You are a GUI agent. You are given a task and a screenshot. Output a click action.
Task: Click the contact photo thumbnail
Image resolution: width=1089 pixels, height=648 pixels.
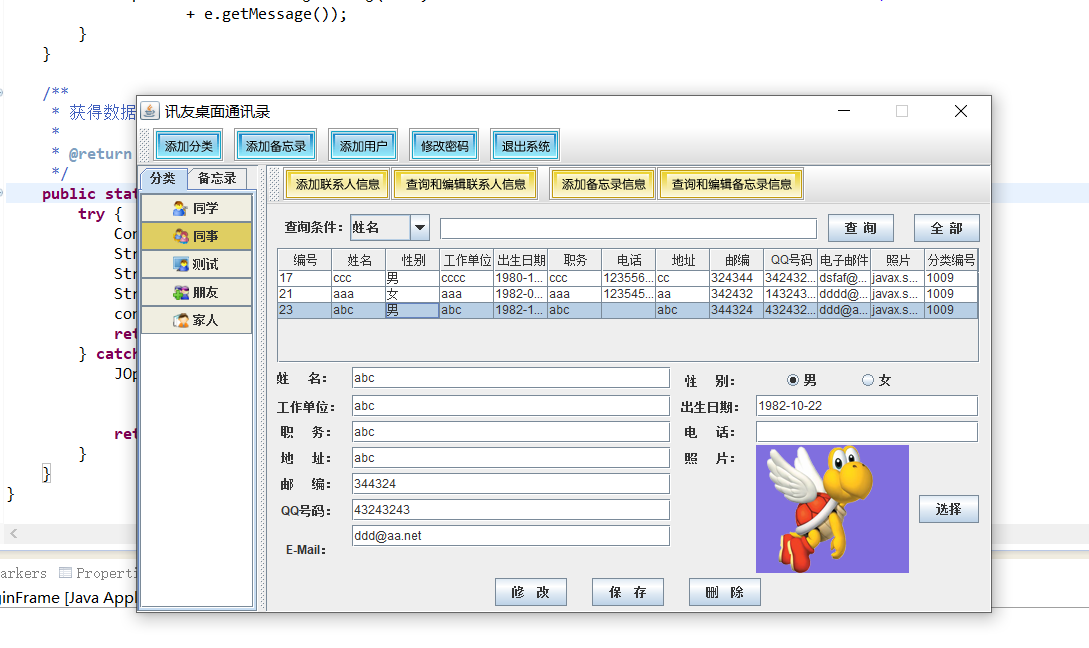pyautogui.click(x=832, y=509)
